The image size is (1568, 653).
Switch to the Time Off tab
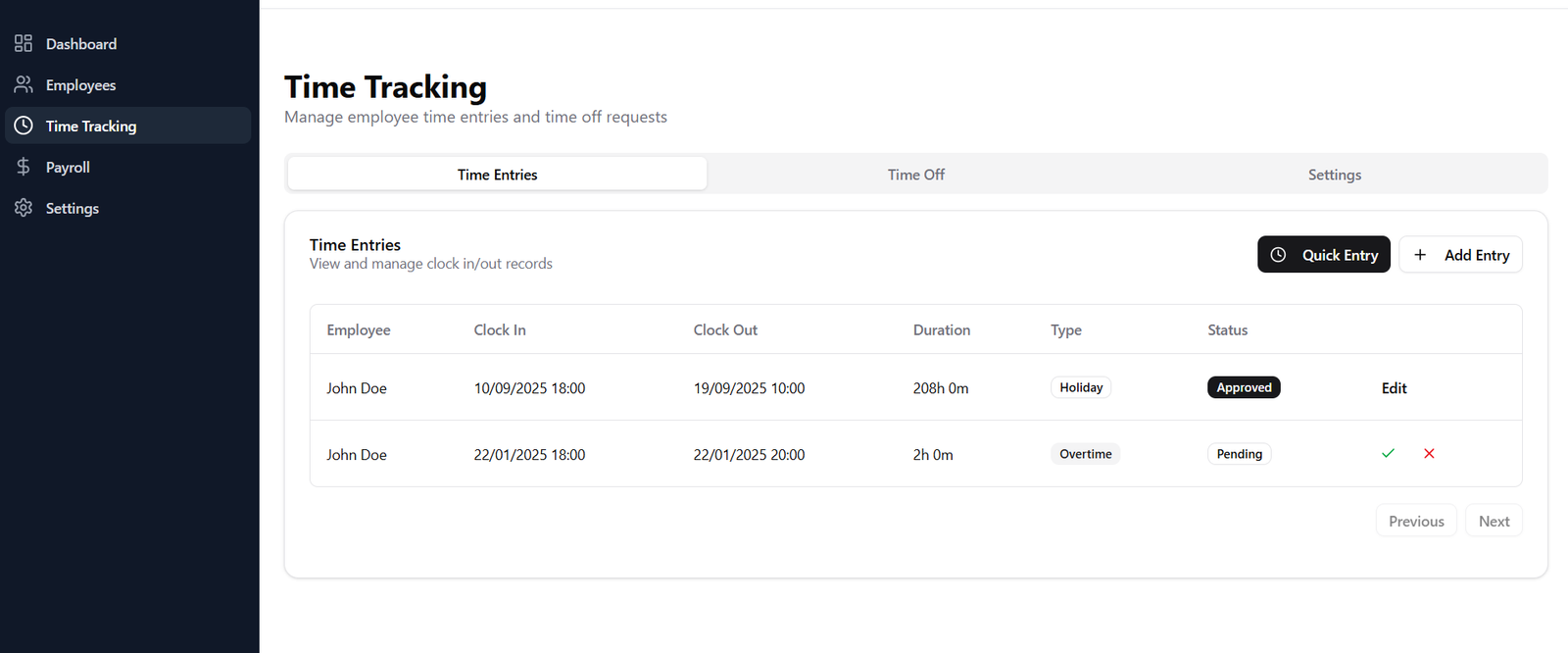pos(915,175)
